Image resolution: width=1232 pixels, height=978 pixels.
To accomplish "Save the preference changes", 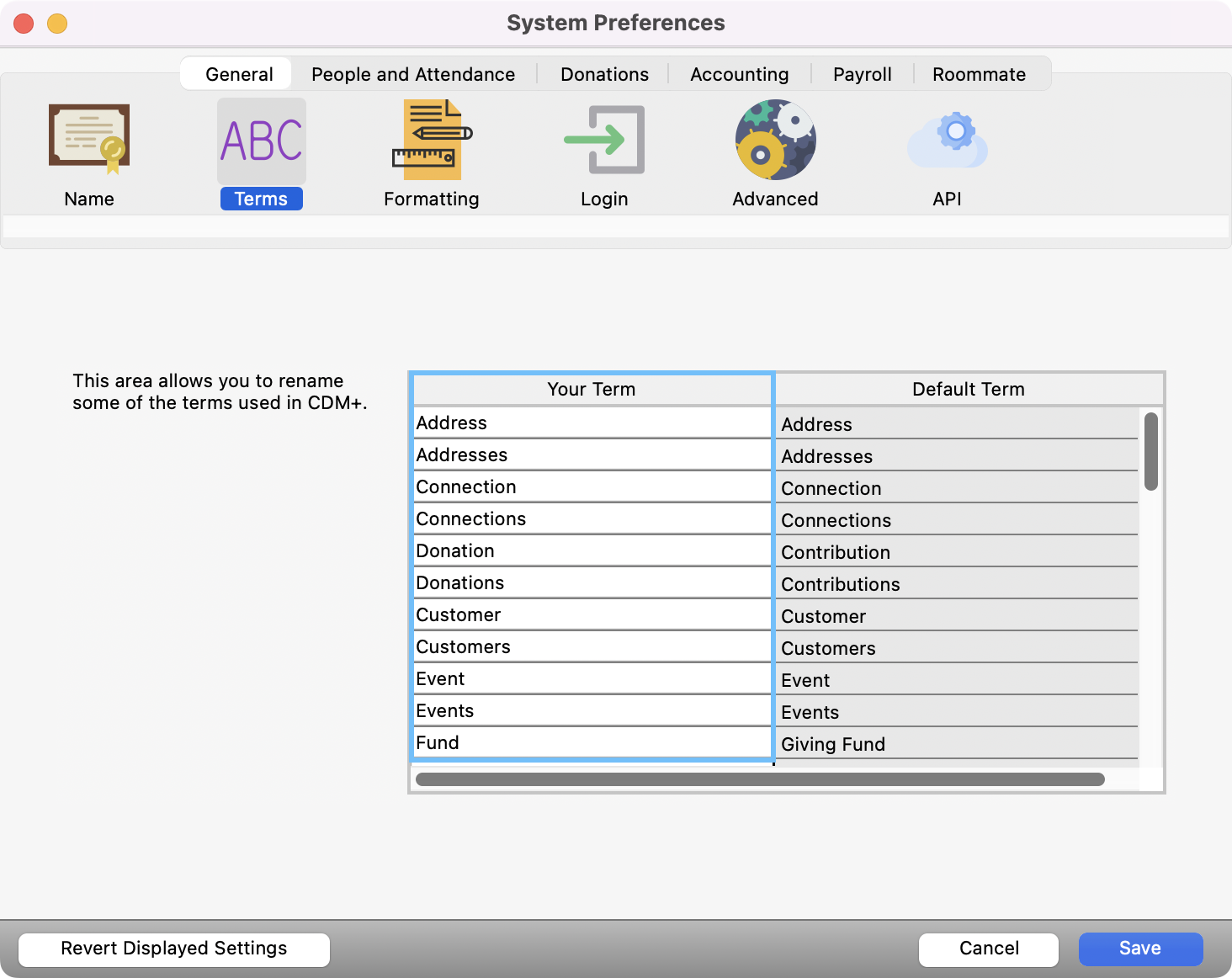I will pyautogui.click(x=1139, y=949).
